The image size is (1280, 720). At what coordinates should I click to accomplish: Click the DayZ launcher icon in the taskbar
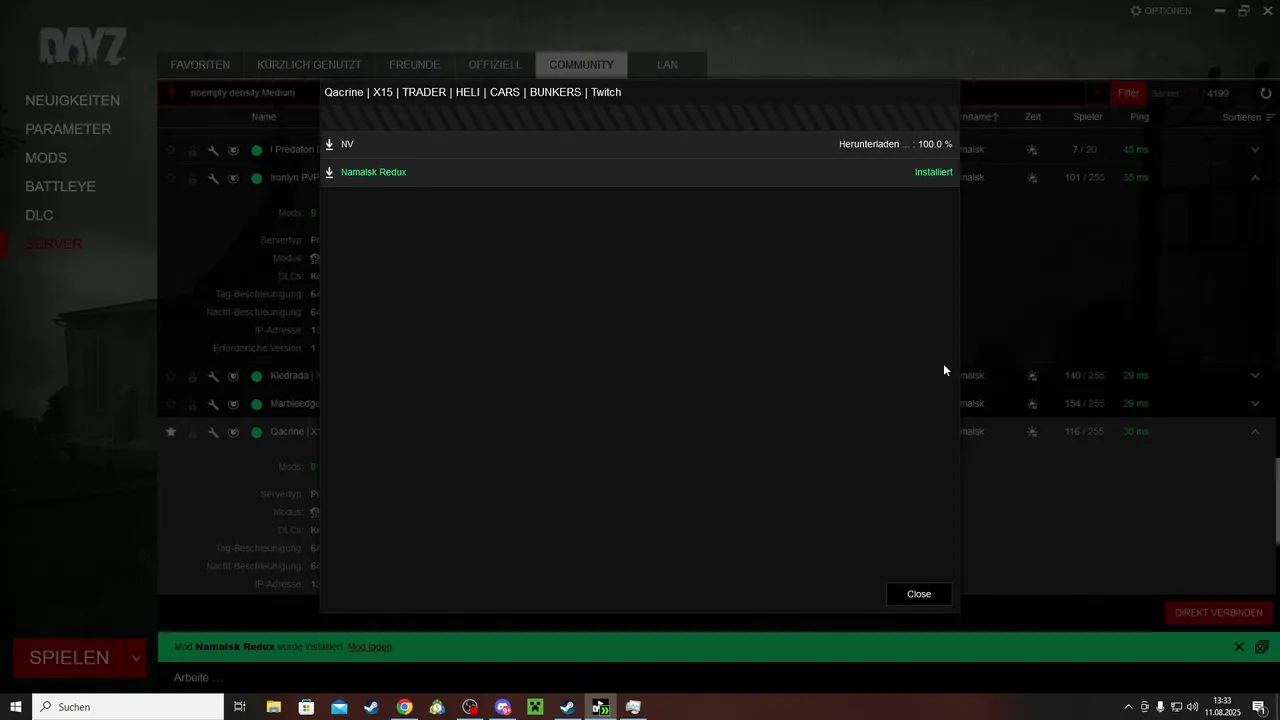[x=601, y=707]
